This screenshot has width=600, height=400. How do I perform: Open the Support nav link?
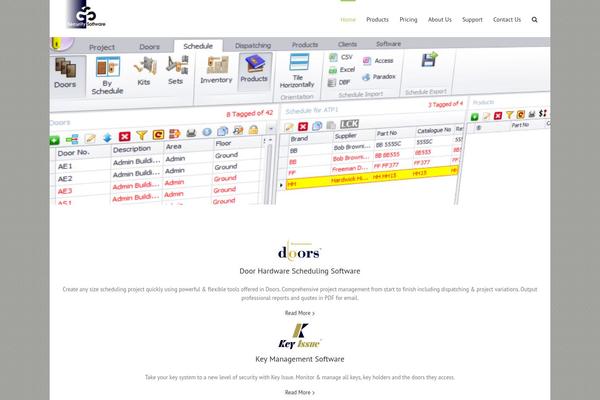pos(472,20)
